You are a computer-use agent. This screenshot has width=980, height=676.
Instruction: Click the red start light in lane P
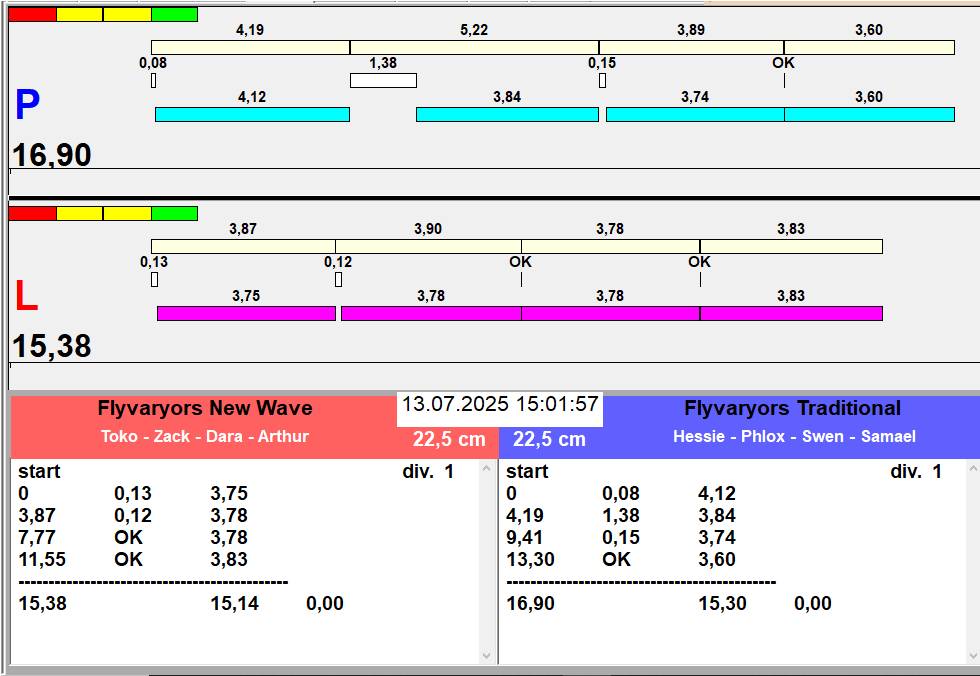[32, 15]
